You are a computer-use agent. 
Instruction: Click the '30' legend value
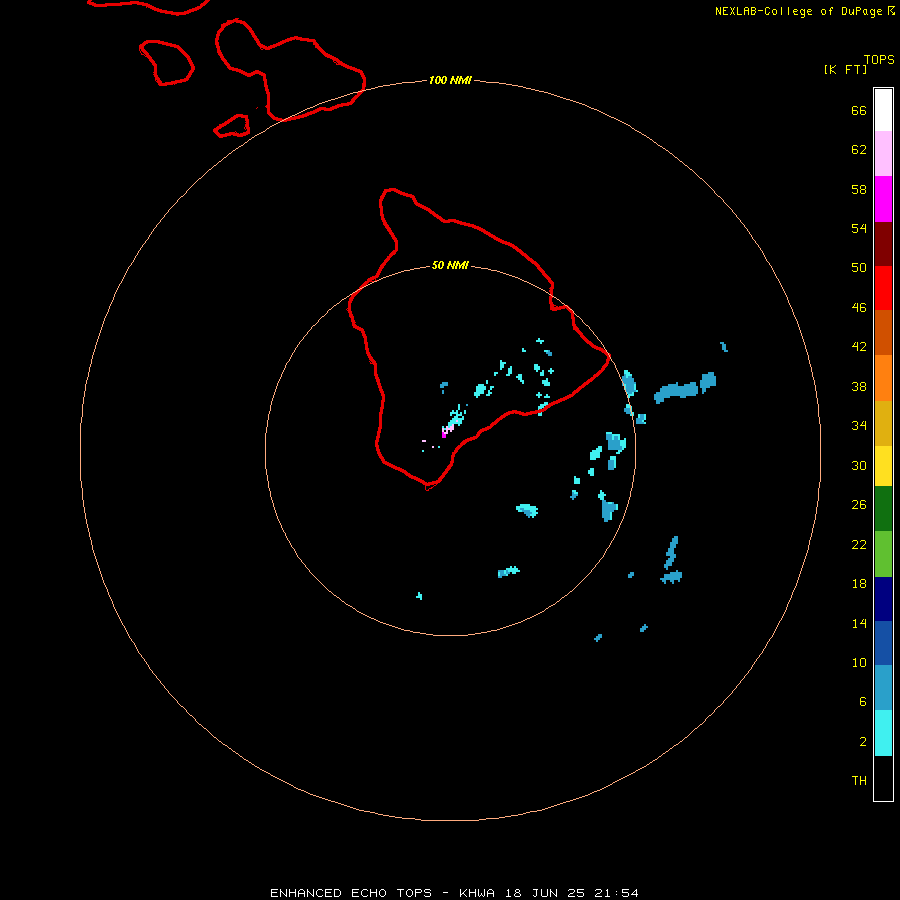click(859, 465)
